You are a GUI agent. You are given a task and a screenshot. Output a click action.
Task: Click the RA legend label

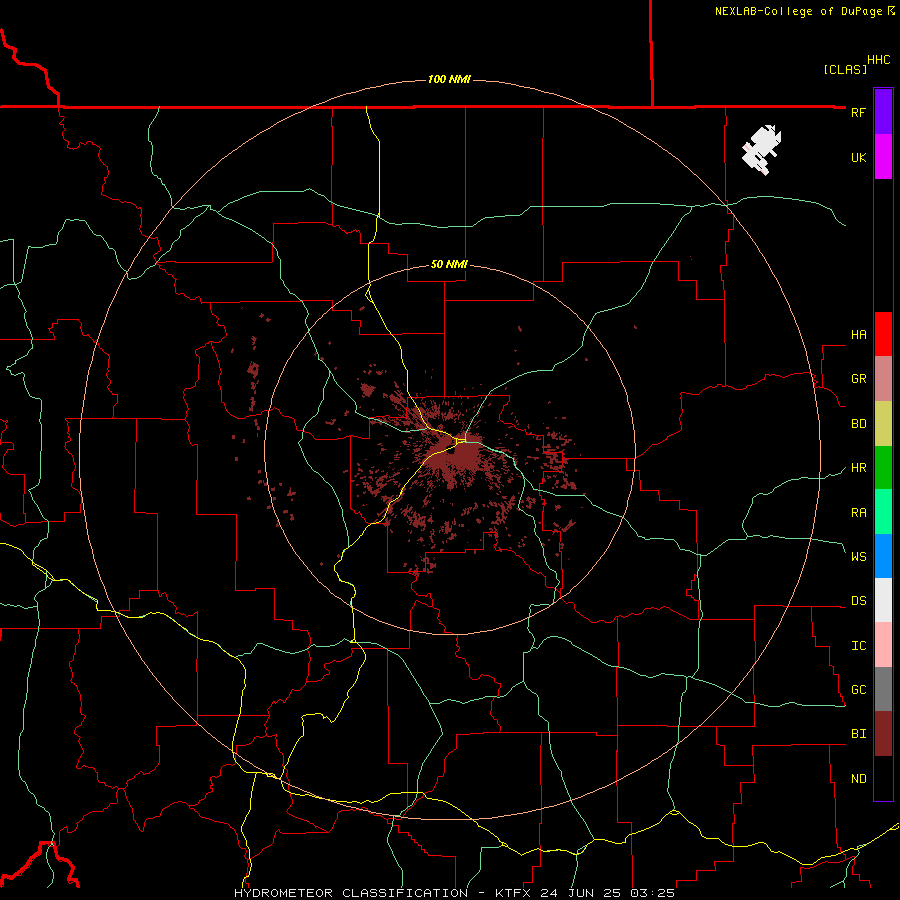click(858, 512)
